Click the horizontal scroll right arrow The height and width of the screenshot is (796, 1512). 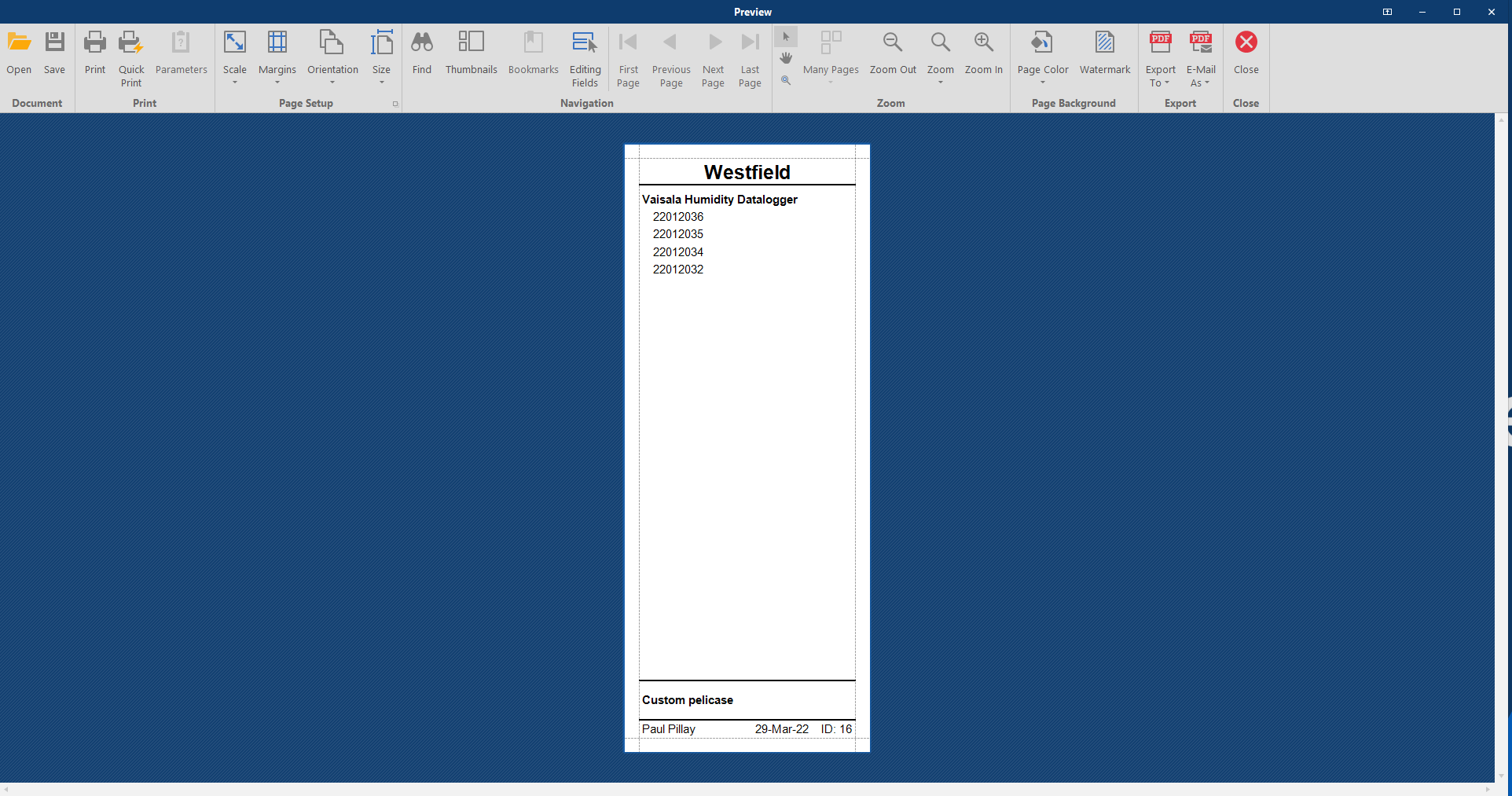click(x=1488, y=789)
